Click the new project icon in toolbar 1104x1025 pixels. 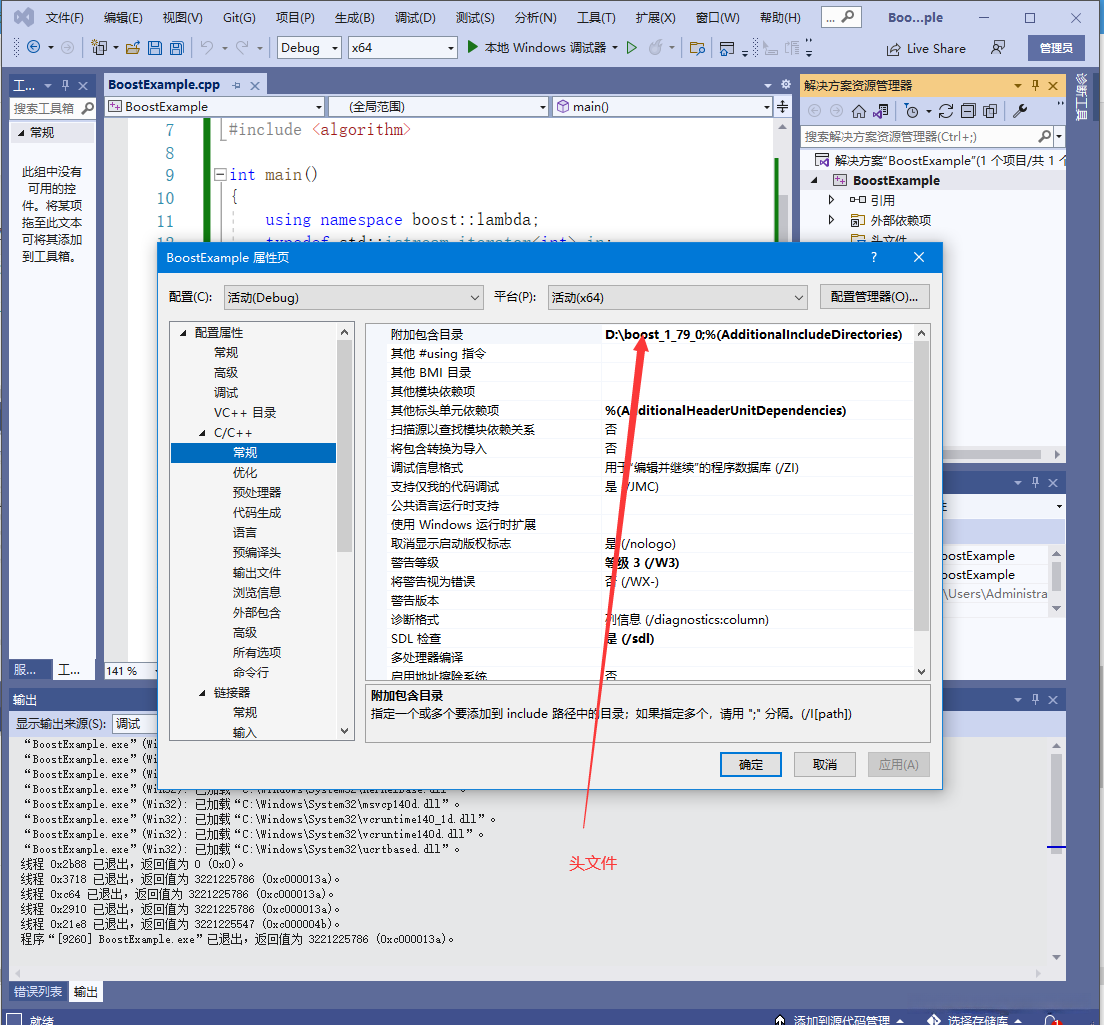pos(99,47)
